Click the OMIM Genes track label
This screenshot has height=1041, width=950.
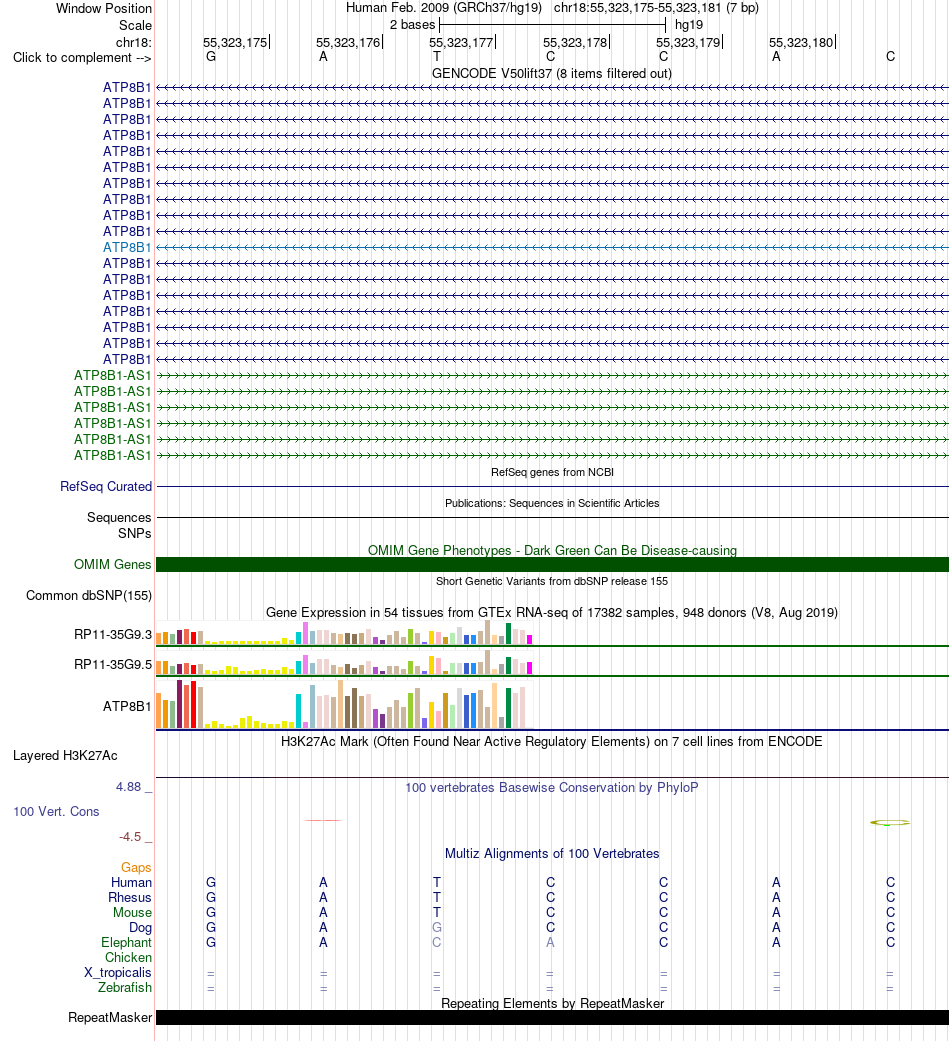click(113, 564)
